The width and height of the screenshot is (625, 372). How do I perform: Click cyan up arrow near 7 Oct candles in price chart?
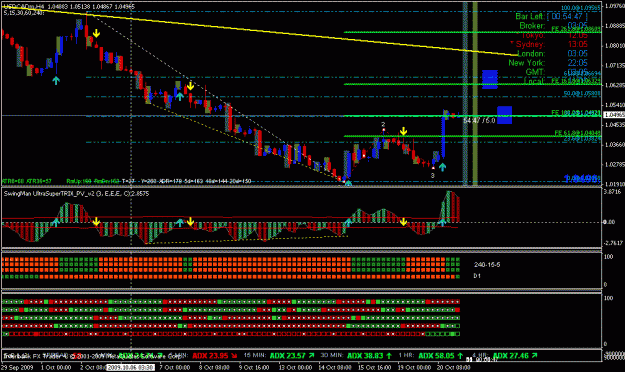pos(180,96)
